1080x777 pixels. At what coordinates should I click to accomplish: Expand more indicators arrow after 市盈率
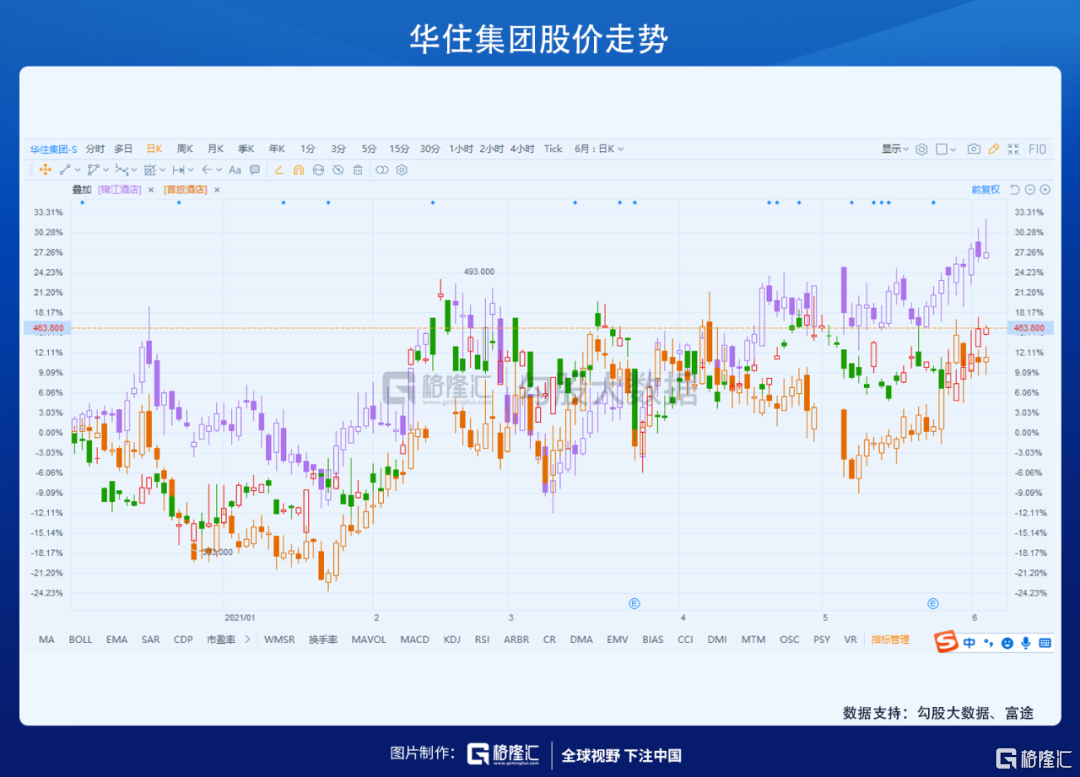click(x=246, y=639)
